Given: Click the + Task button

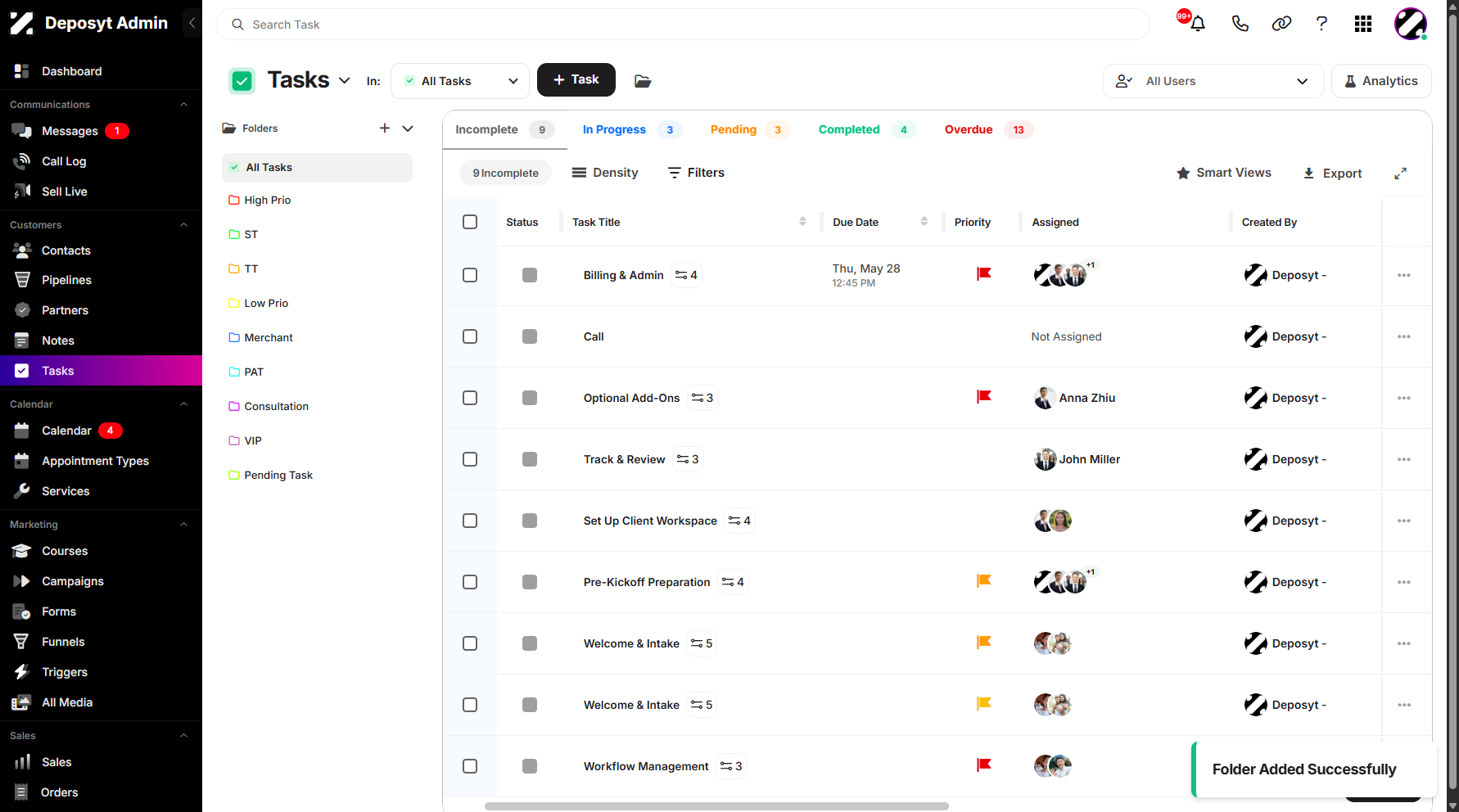Looking at the screenshot, I should (x=576, y=79).
